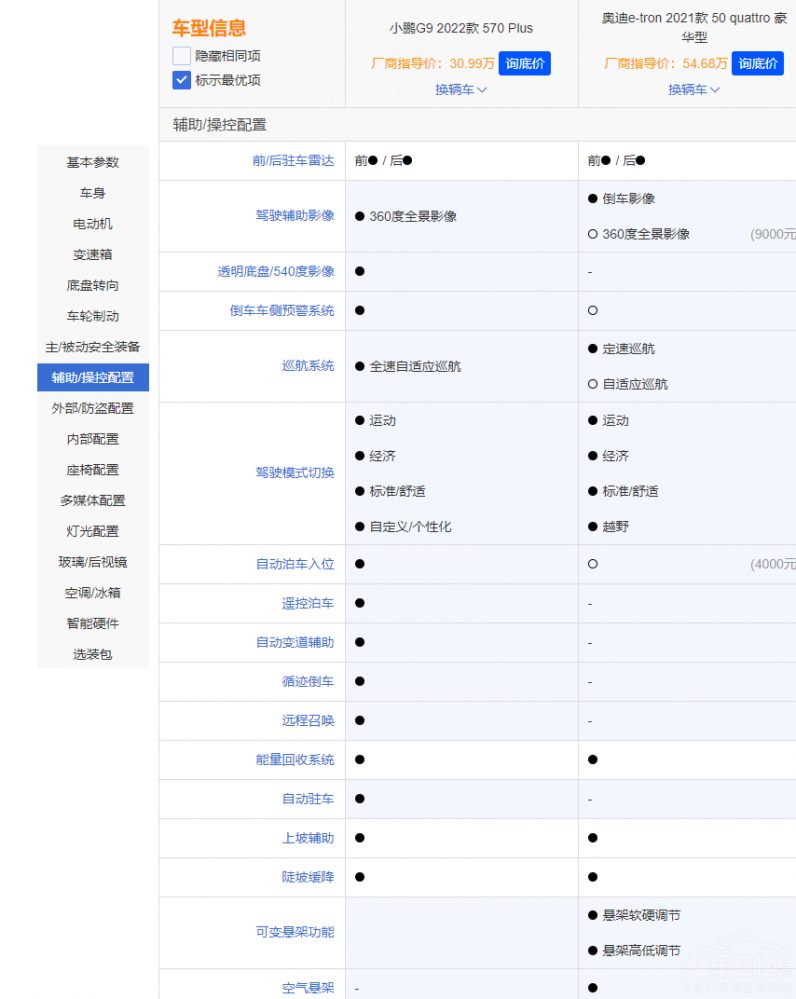
Task: Open the 前/后驻车雷达 parameter link
Action: 293,160
